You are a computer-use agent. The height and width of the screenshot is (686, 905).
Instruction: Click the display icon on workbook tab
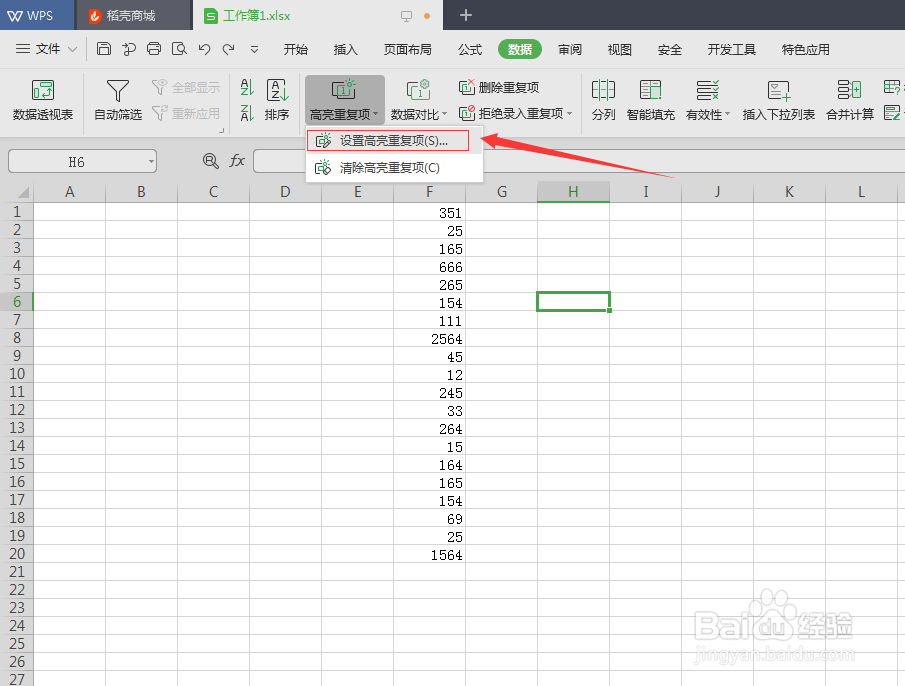(406, 16)
